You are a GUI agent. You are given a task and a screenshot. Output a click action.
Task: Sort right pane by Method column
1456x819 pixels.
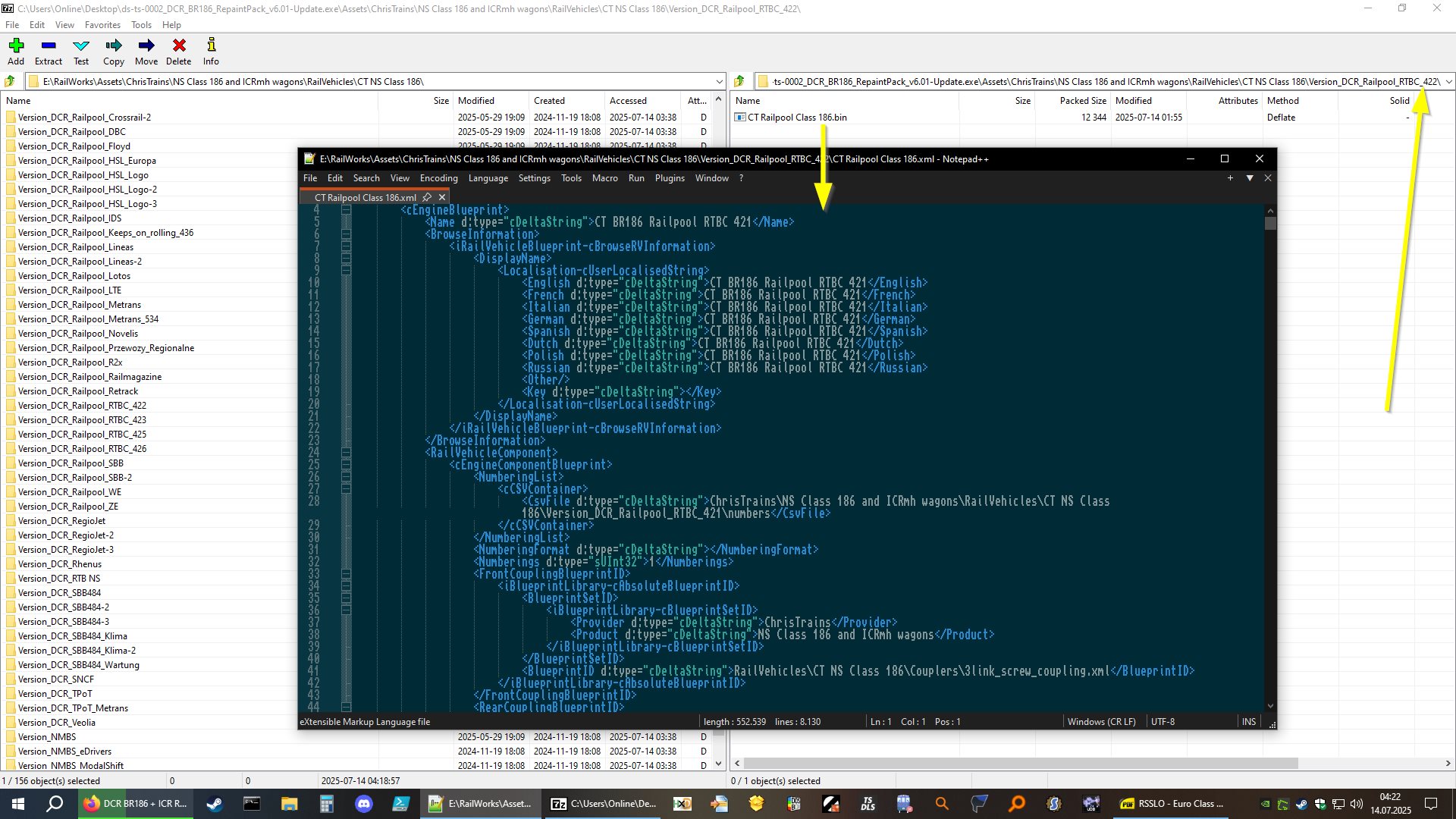pyautogui.click(x=1300, y=101)
